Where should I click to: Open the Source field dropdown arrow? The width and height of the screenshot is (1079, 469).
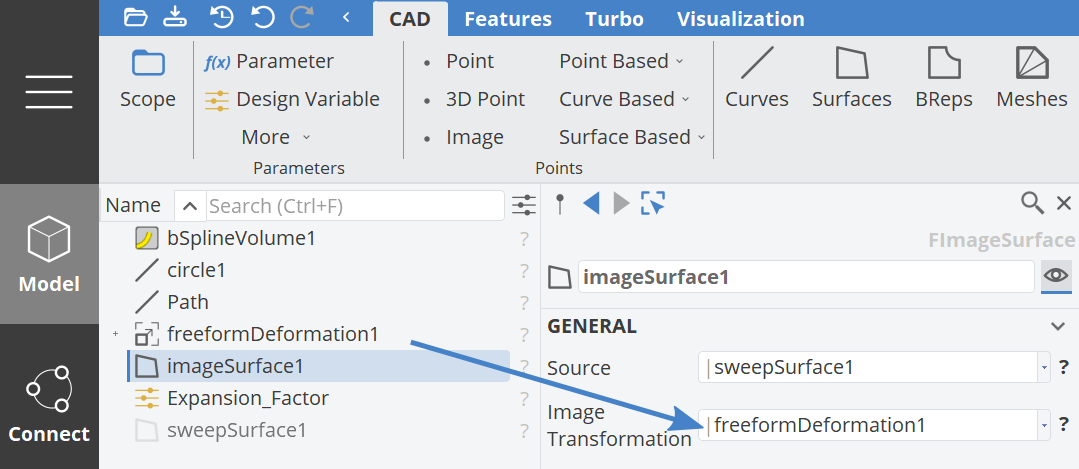[x=1044, y=368]
